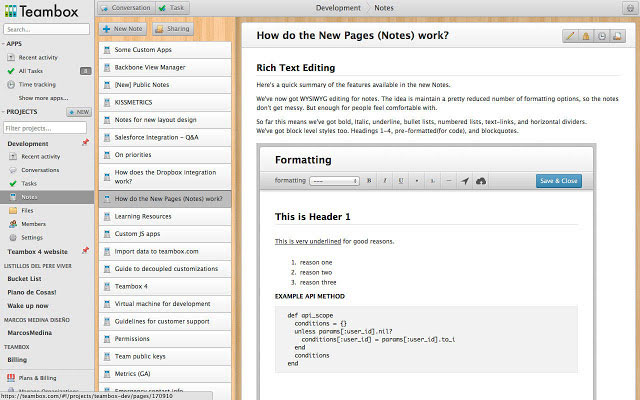
Task: Open the project Settings
Action: 31,237
